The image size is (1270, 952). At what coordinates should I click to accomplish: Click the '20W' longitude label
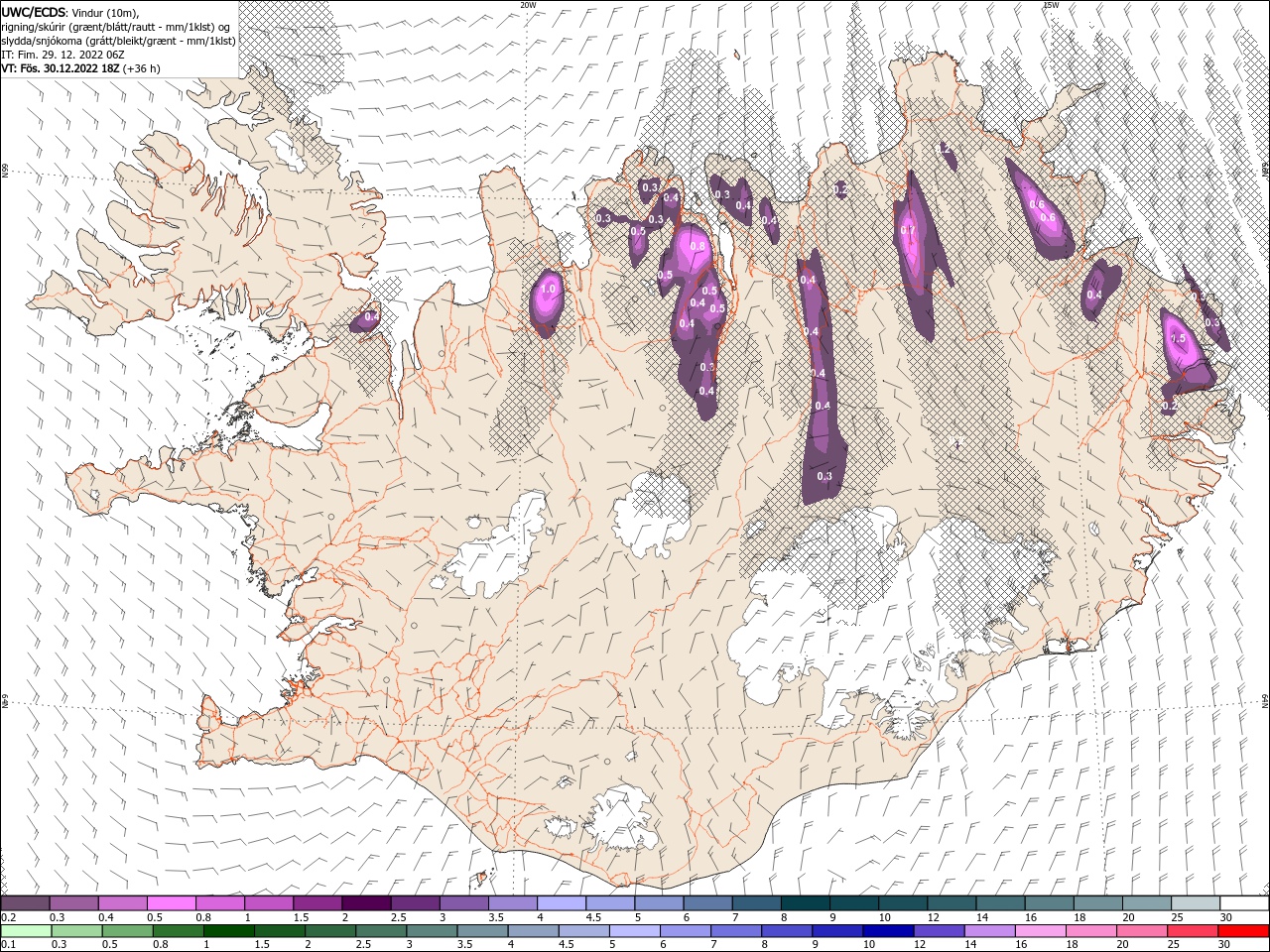pyautogui.click(x=527, y=5)
